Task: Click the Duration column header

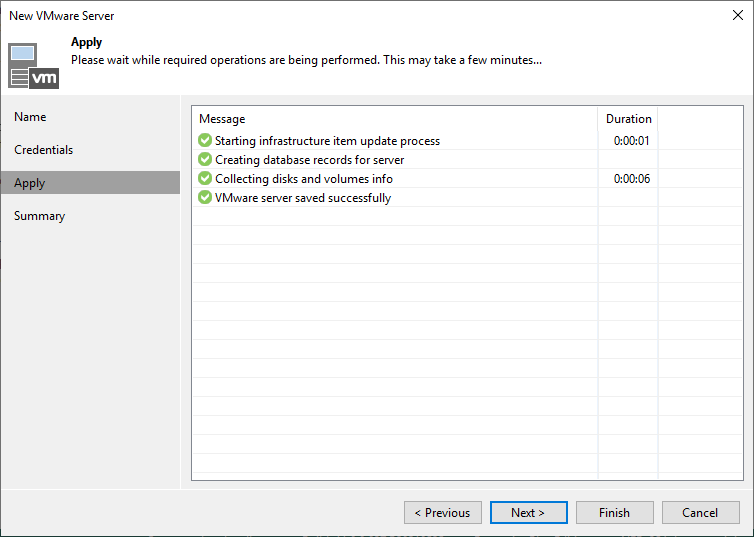Action: (628, 119)
